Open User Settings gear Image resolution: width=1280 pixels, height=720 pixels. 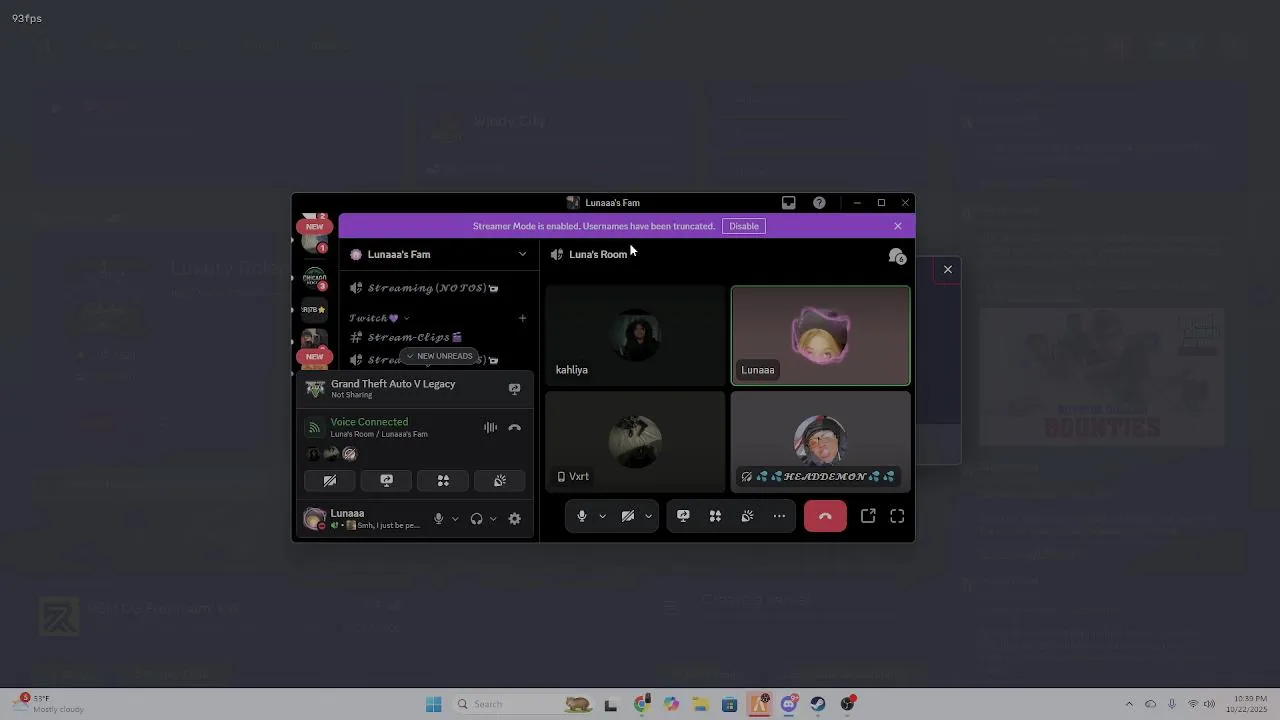pos(515,519)
